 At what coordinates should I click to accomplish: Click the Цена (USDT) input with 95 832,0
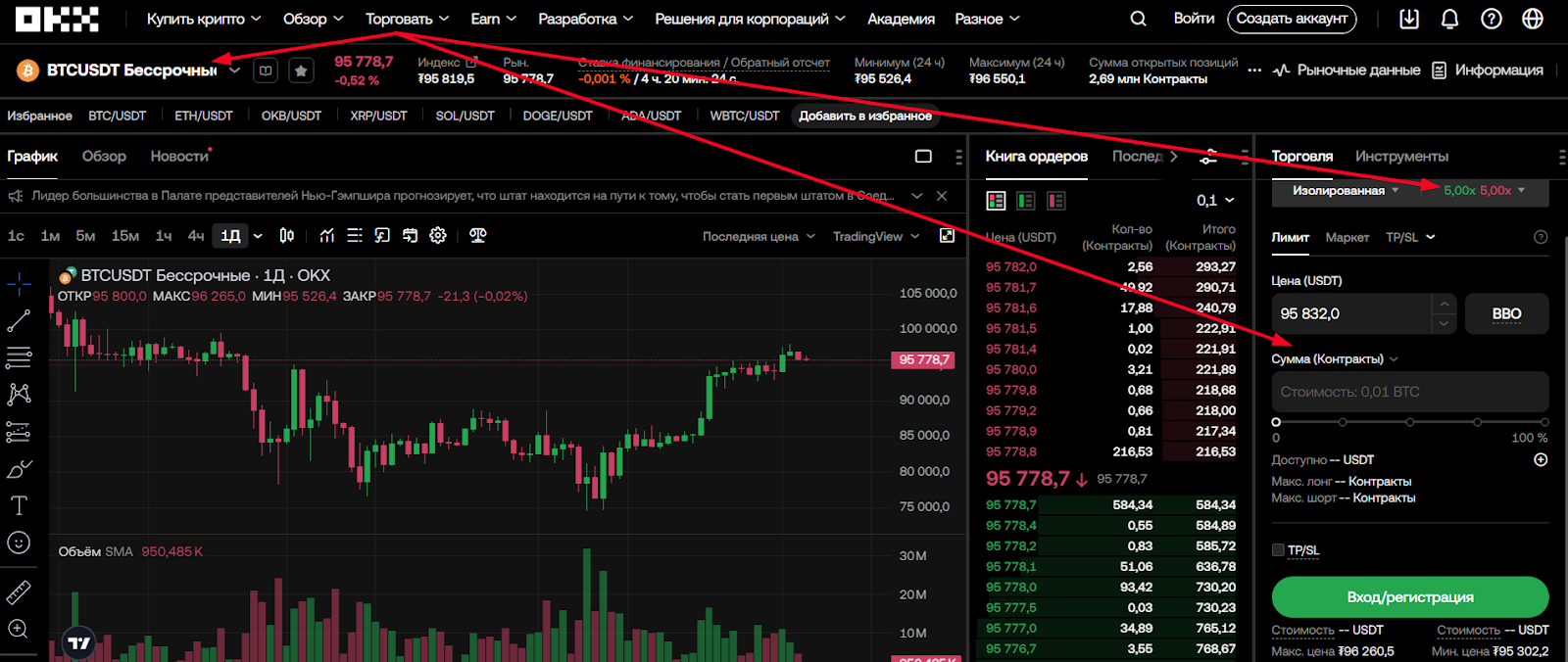(x=1350, y=314)
